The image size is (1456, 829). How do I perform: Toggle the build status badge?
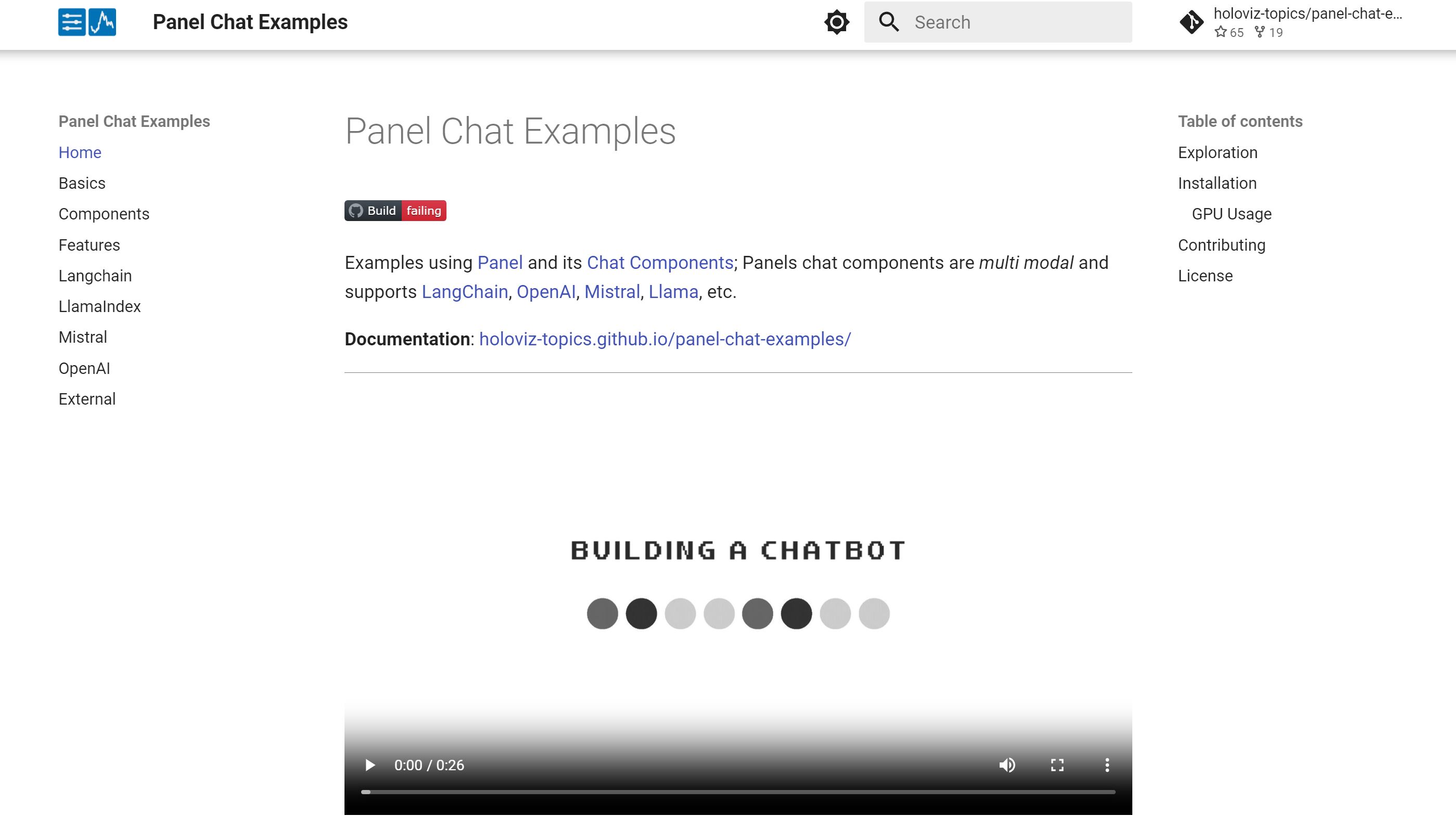pos(395,210)
